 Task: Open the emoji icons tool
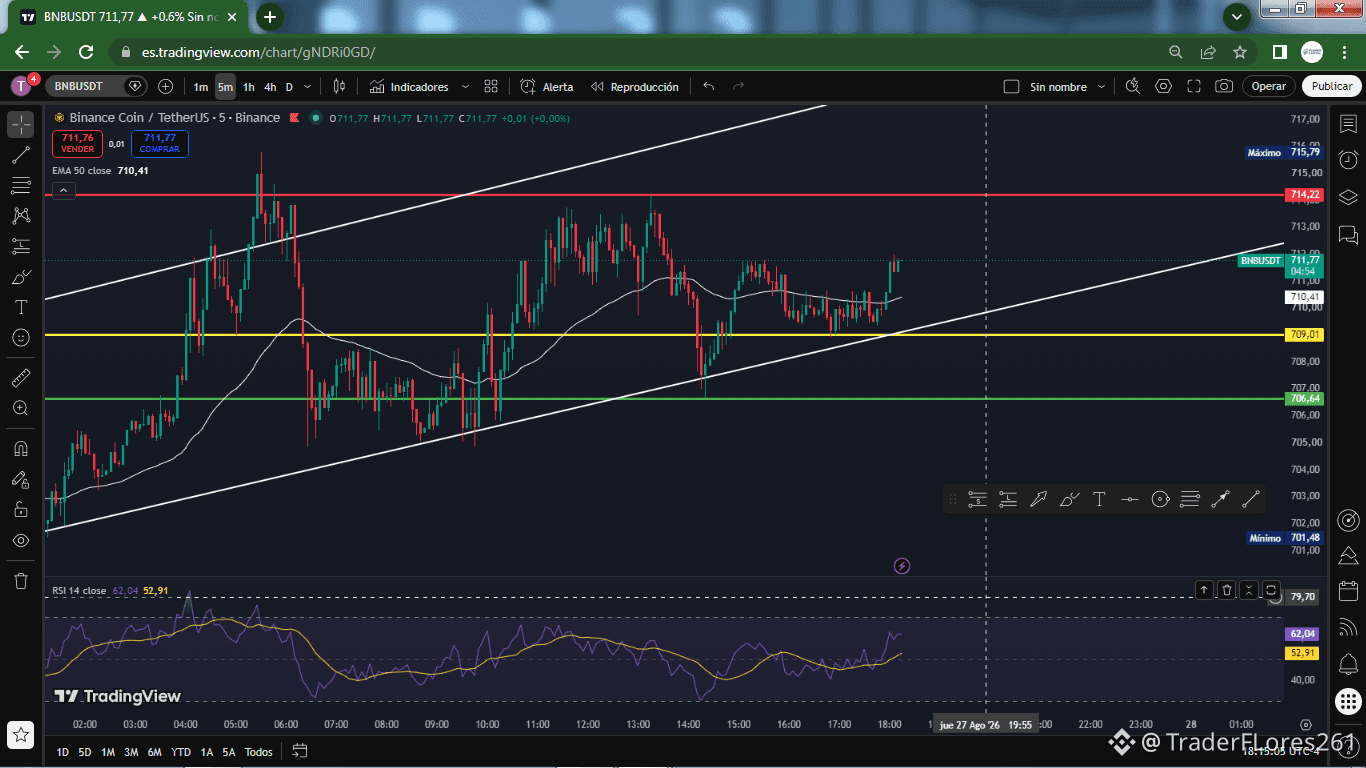[21, 338]
